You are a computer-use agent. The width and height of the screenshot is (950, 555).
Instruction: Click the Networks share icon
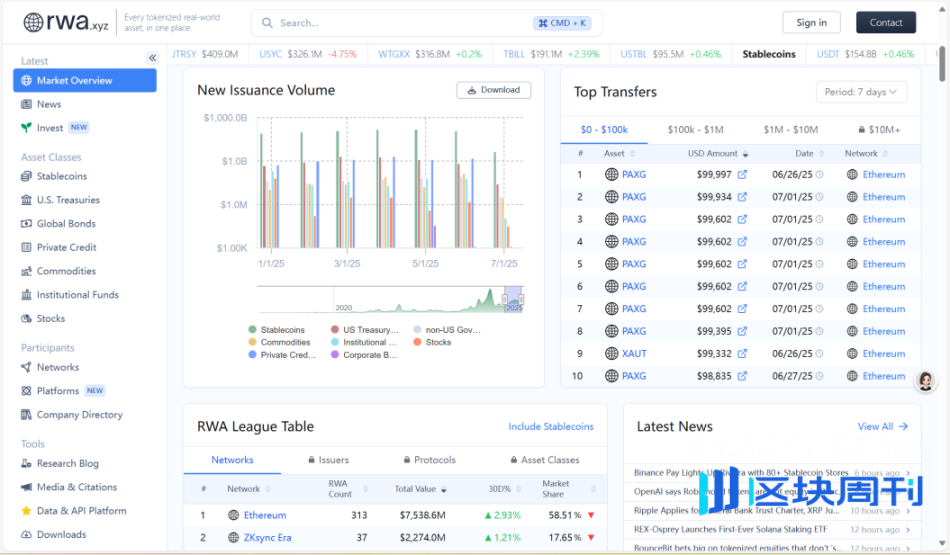(x=26, y=367)
